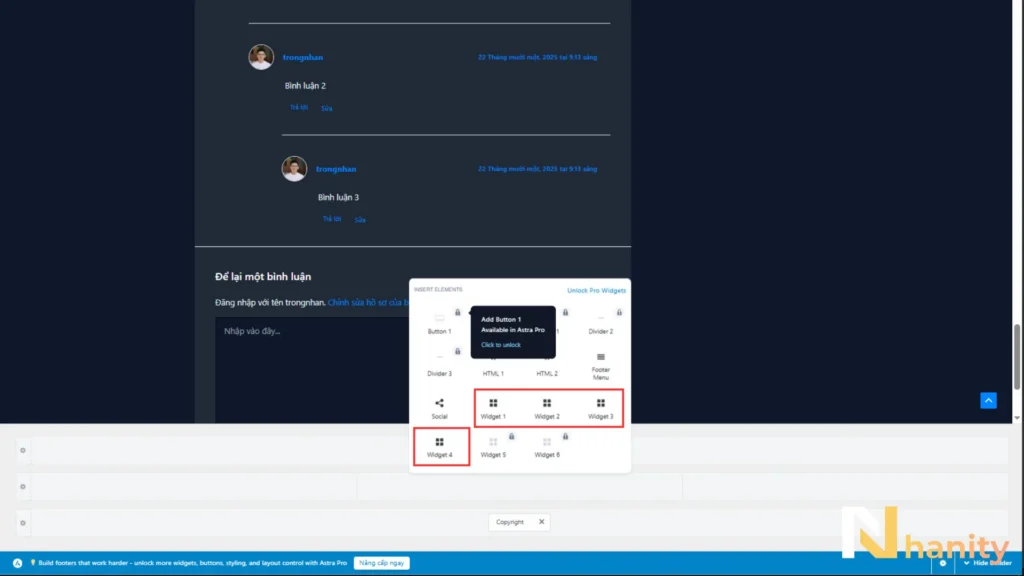Click the avatar beside 'Bình luận 2'

point(261,57)
